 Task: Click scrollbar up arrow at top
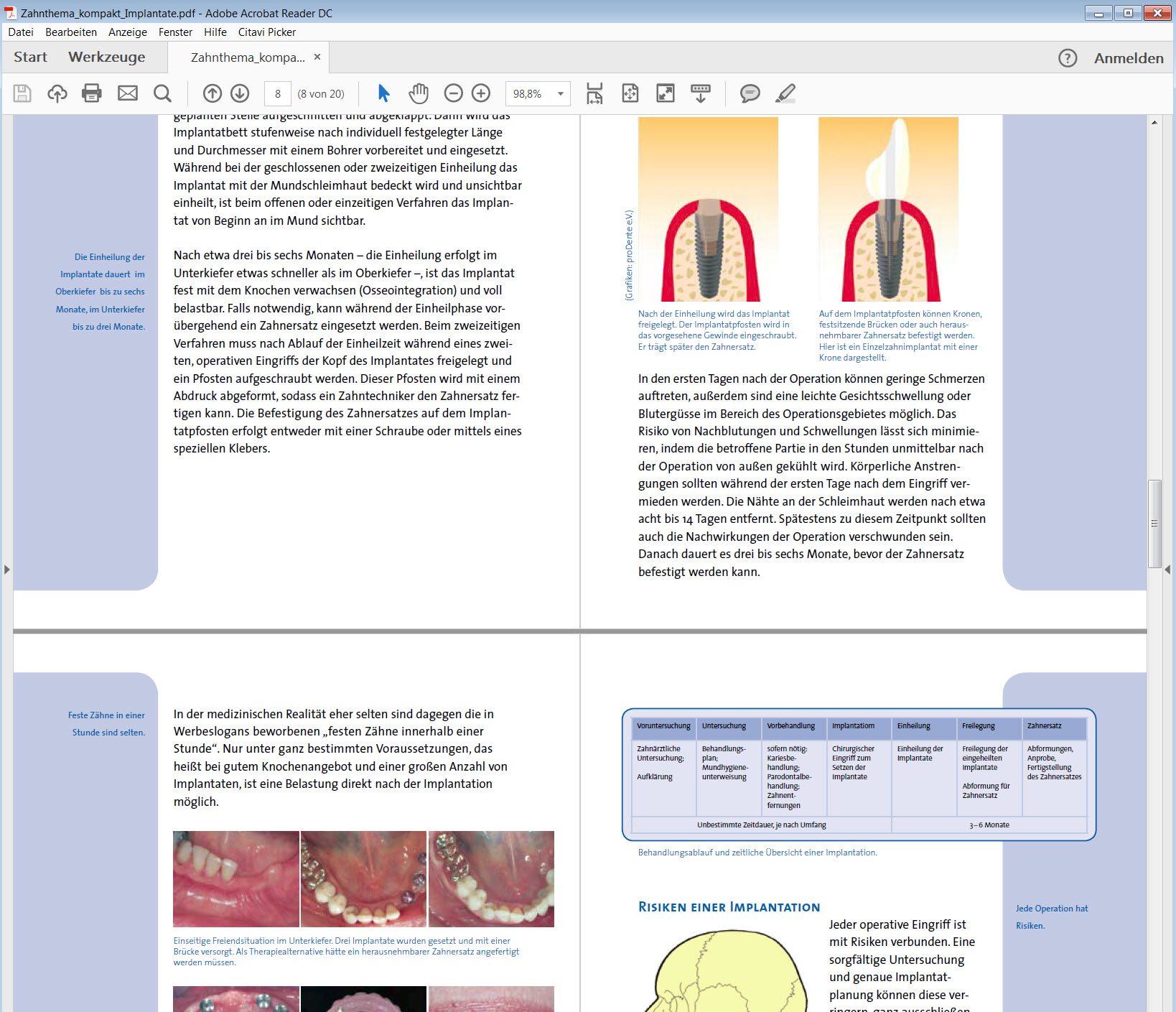pyautogui.click(x=1154, y=123)
